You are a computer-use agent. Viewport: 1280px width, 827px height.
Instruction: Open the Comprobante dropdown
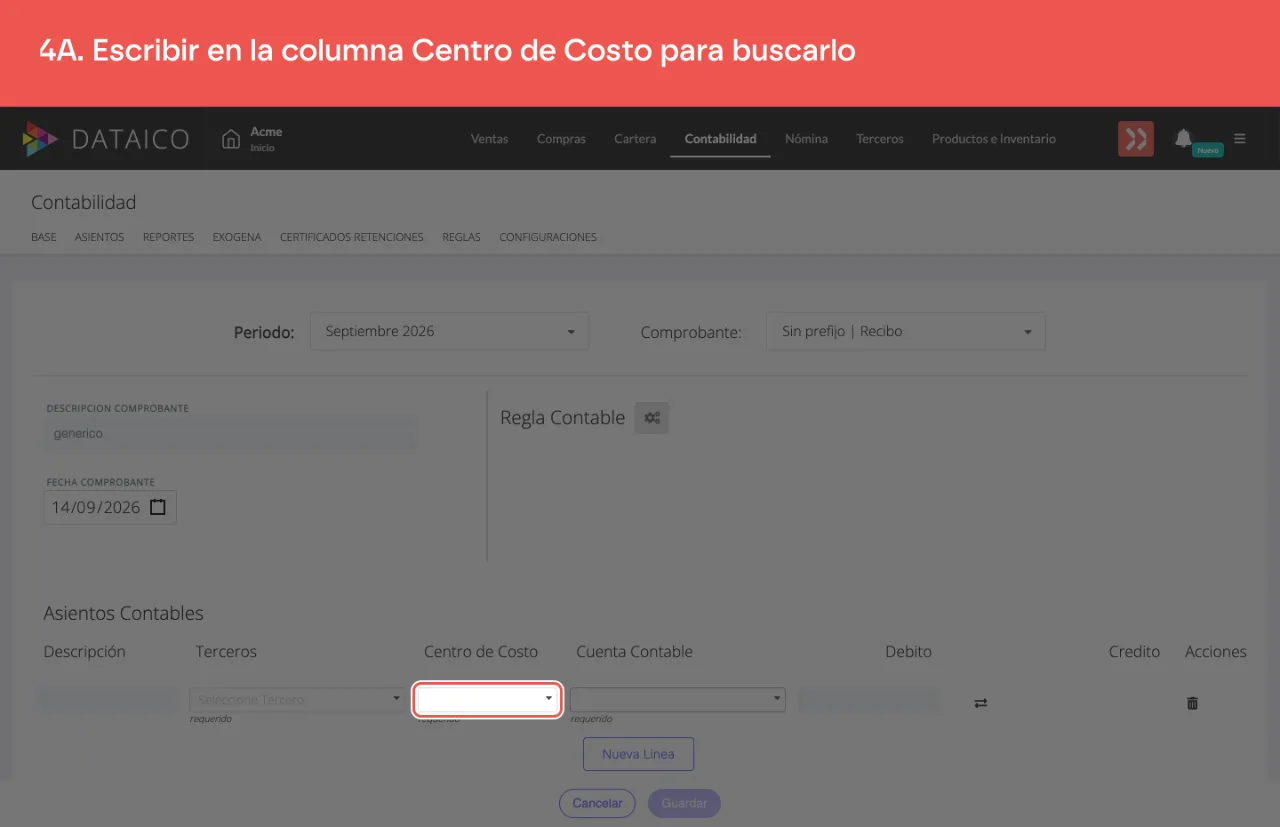[906, 331]
